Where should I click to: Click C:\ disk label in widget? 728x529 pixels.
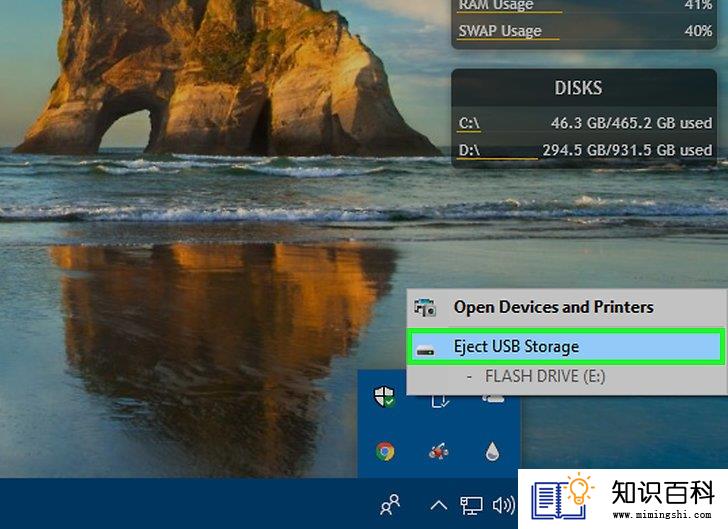click(469, 123)
